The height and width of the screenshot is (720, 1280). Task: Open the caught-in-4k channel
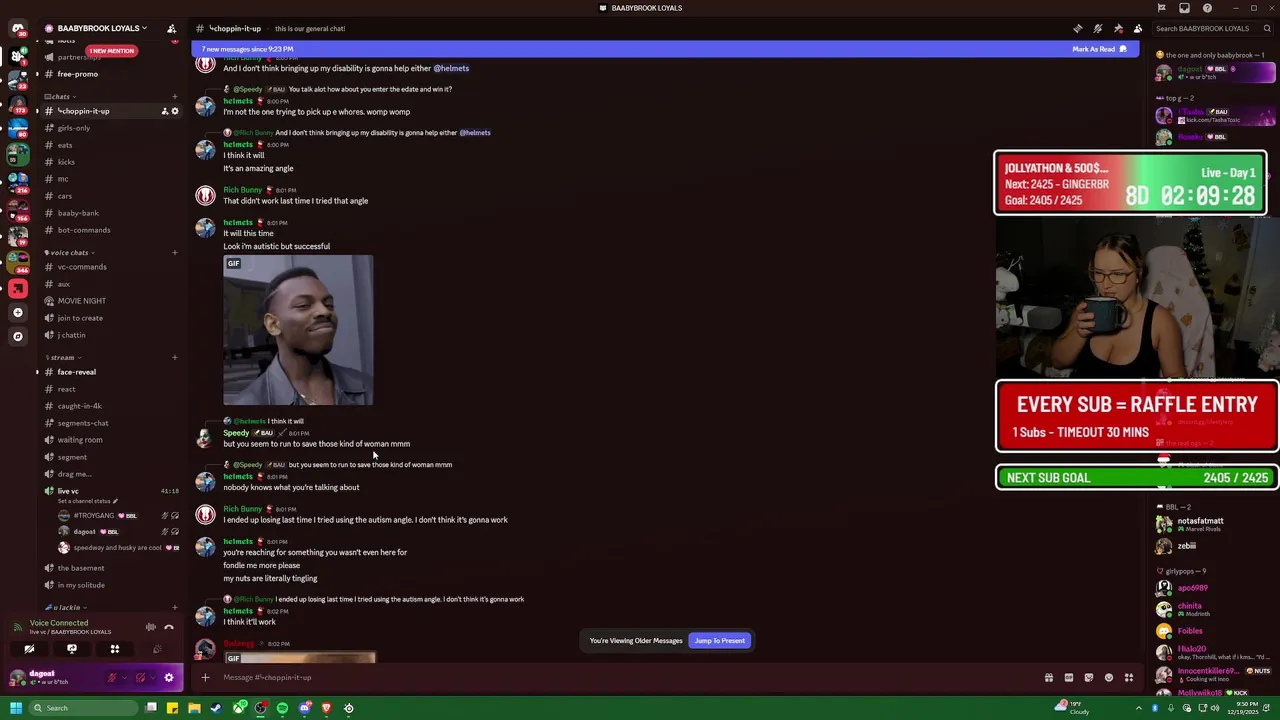tap(110, 406)
